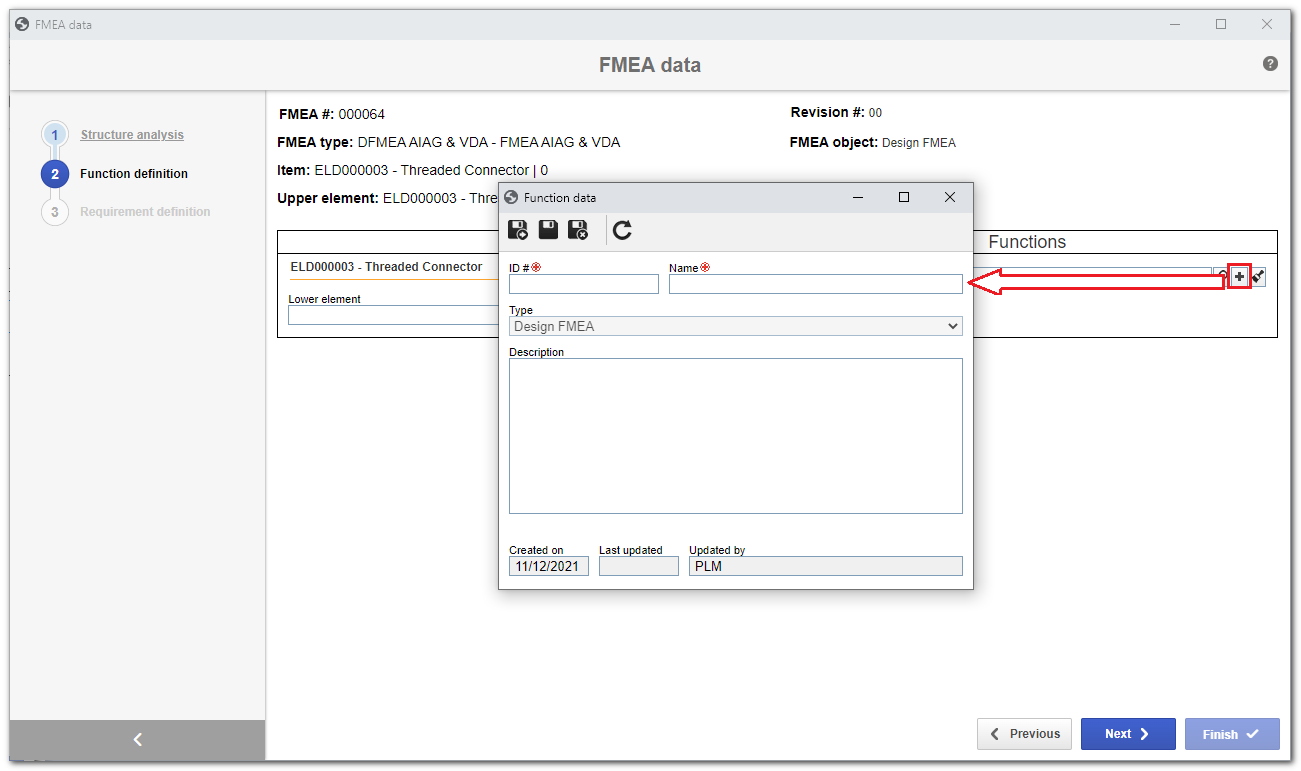Screen dimensions: 1301x771
Task: Click the globe icon in Function data title bar
Action: pyautogui.click(x=512, y=197)
